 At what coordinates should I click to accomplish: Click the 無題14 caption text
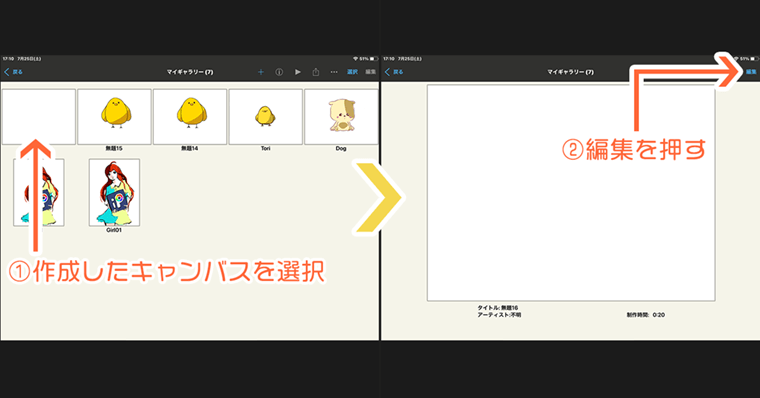tap(190, 148)
